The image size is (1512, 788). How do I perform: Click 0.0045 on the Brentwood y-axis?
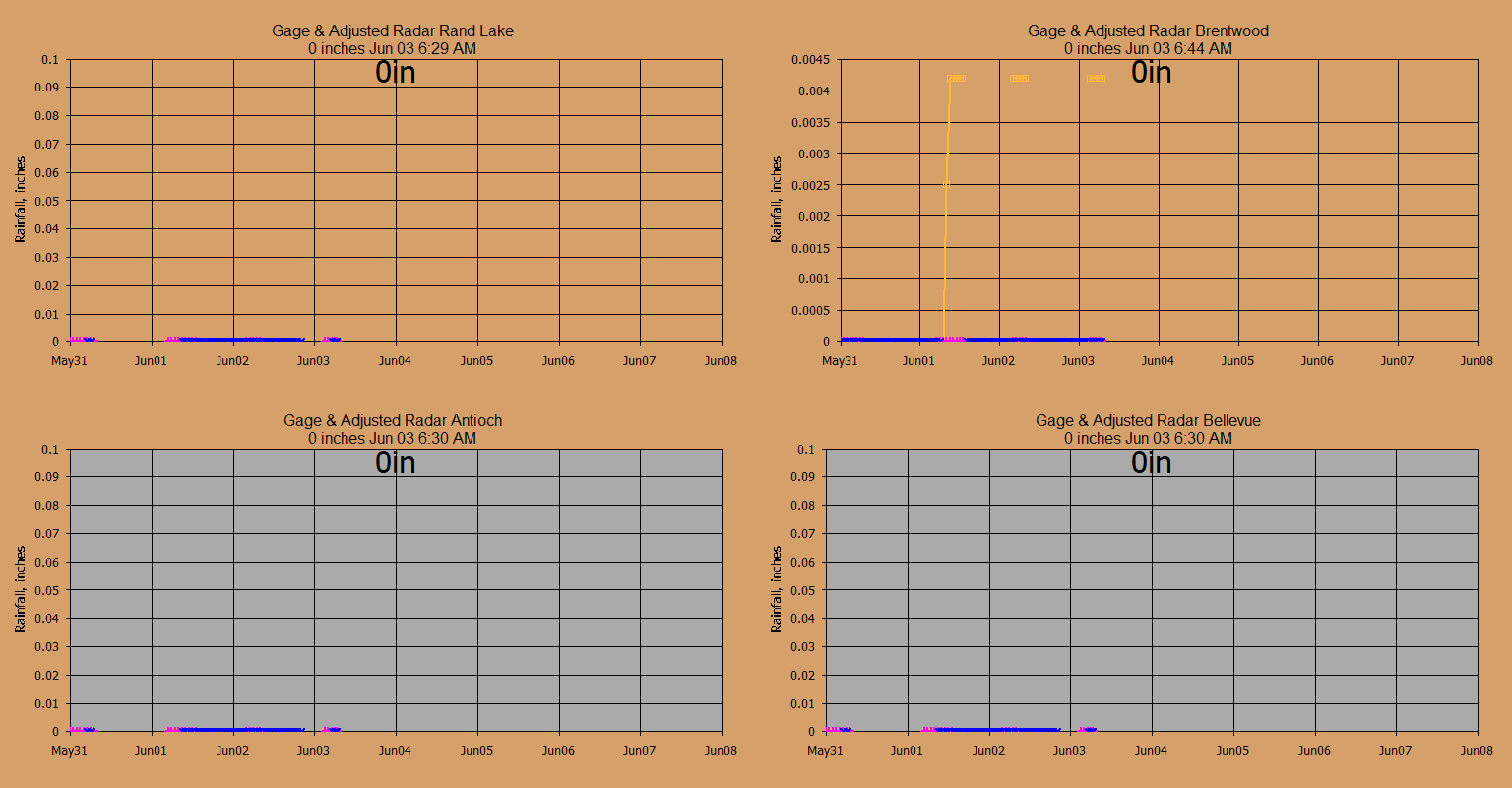pyautogui.click(x=811, y=60)
